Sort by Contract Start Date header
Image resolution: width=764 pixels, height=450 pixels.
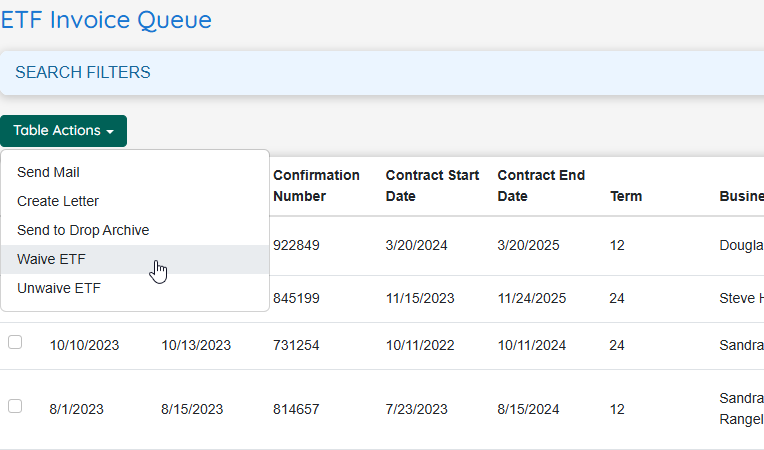[x=432, y=186]
